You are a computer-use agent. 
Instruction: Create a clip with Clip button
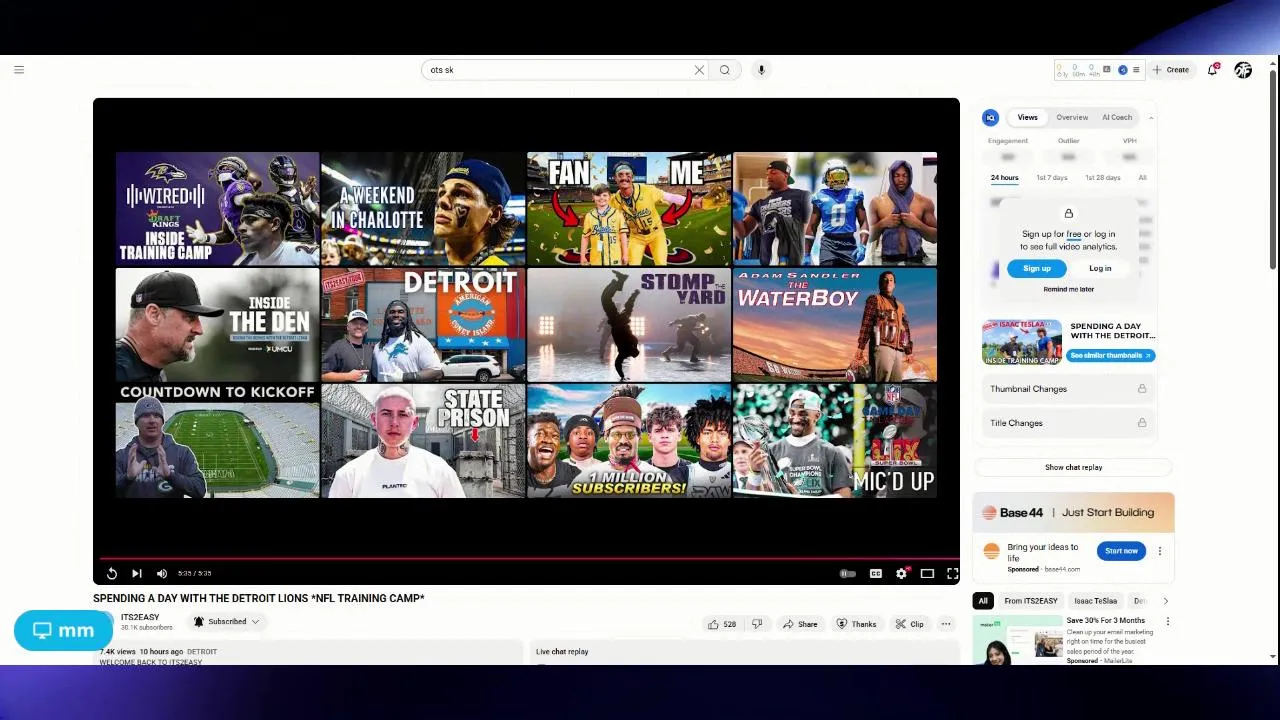point(910,624)
